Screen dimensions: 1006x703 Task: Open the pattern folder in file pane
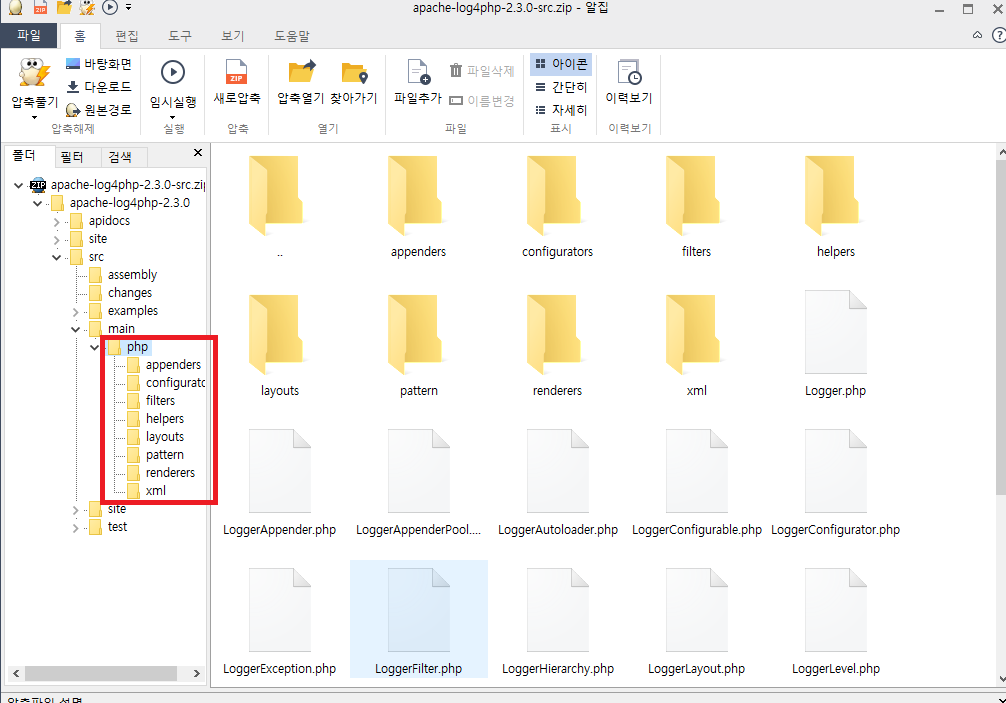click(x=418, y=346)
